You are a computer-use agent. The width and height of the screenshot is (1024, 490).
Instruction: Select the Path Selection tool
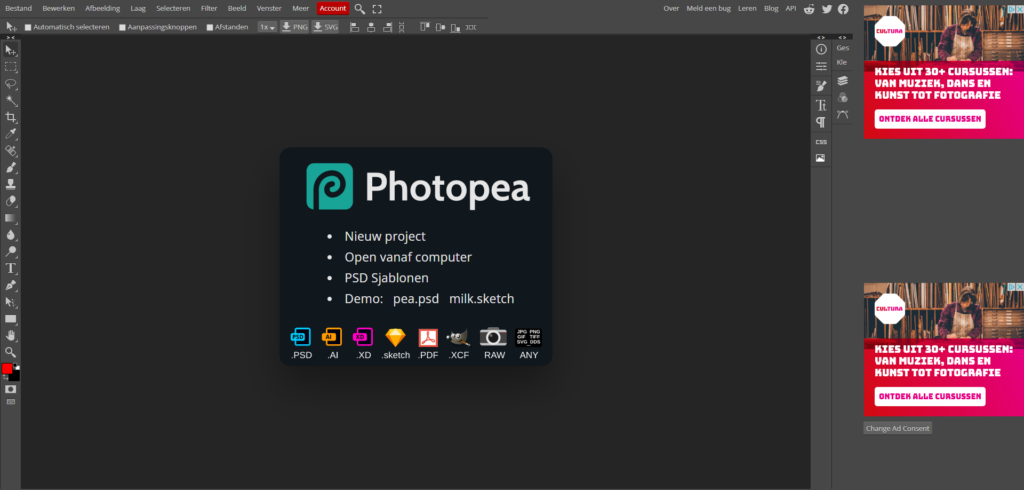click(x=10, y=302)
